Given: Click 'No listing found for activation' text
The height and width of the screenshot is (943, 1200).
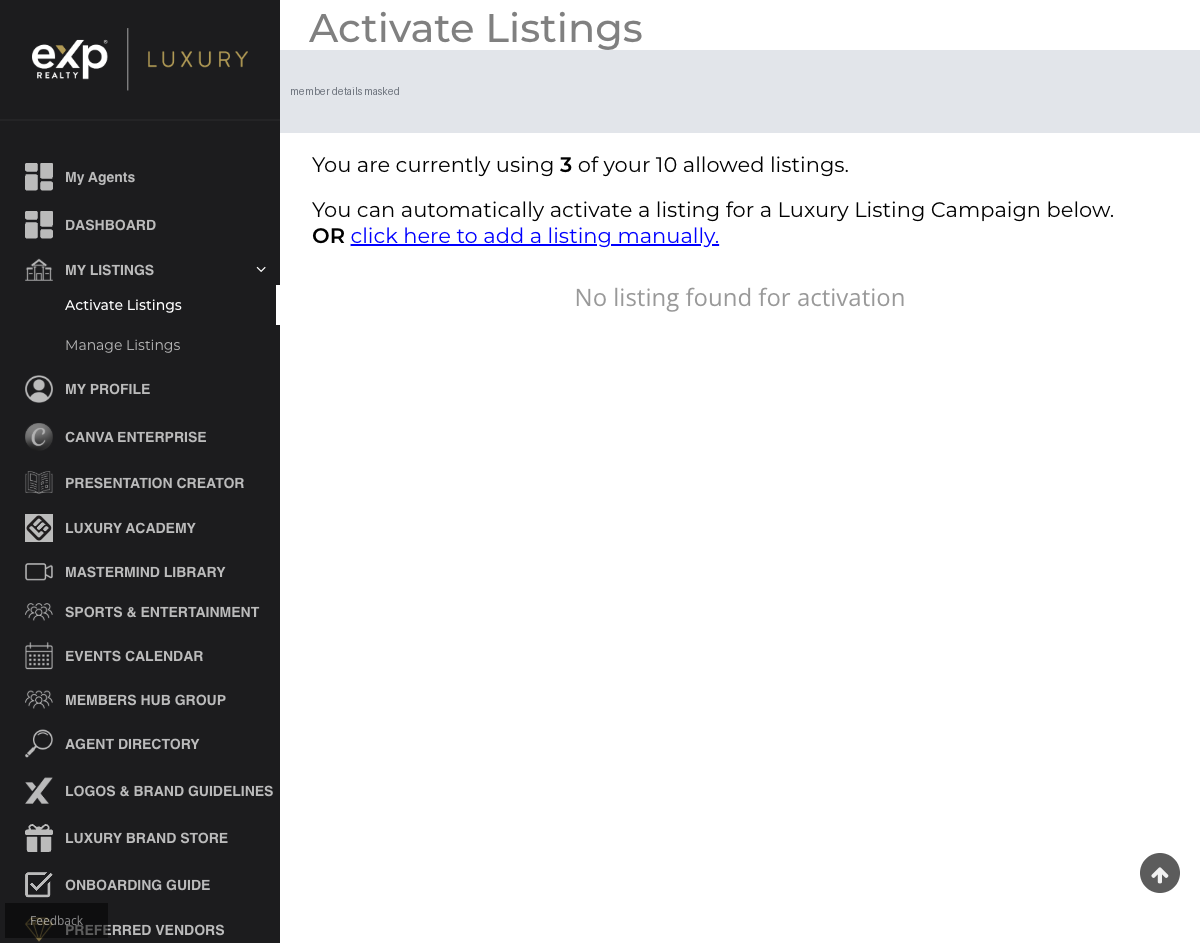Looking at the screenshot, I should (740, 298).
